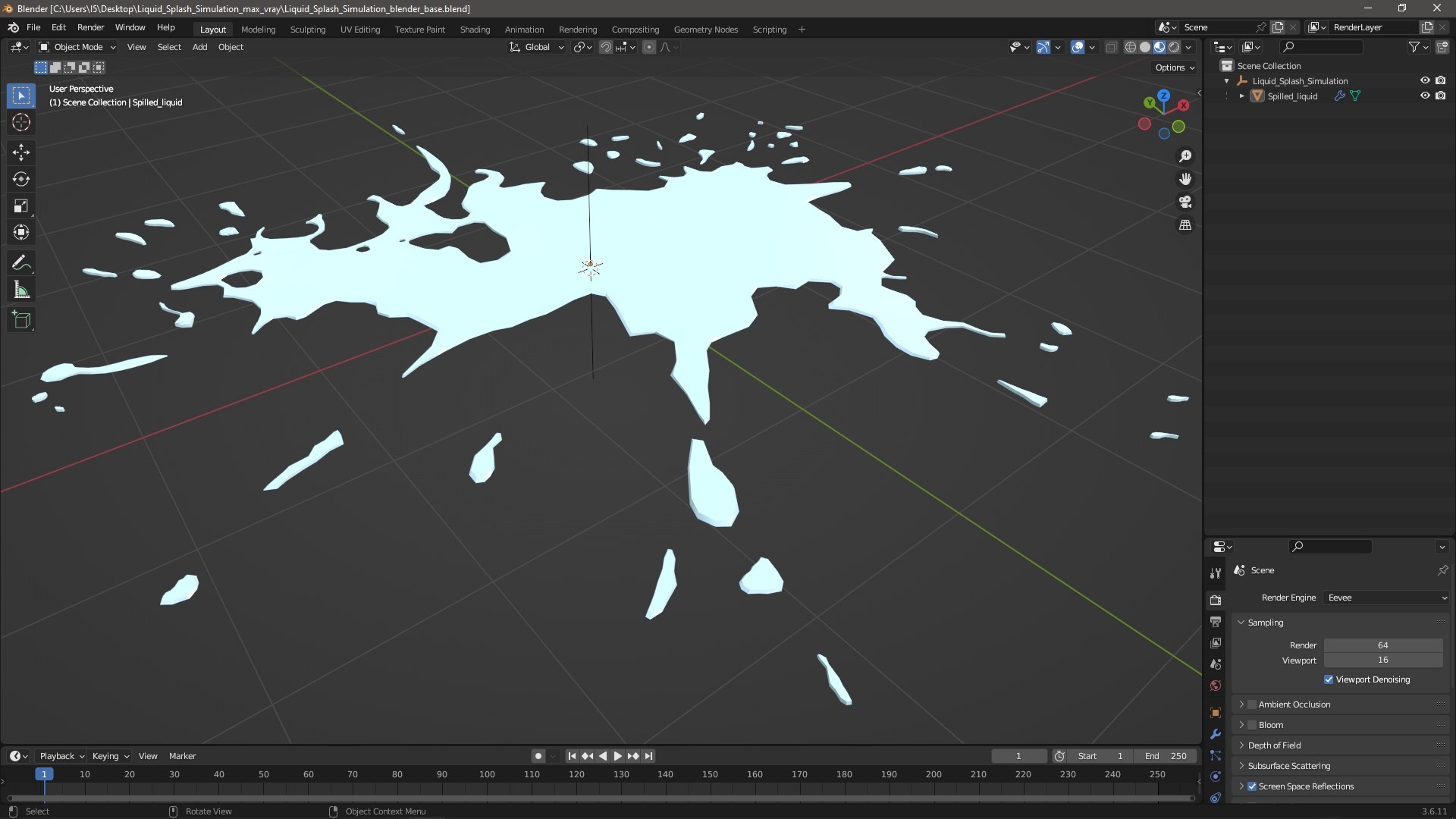Screen dimensions: 1456x819
Task: Switch to rendered viewport shading
Action: 1174,47
